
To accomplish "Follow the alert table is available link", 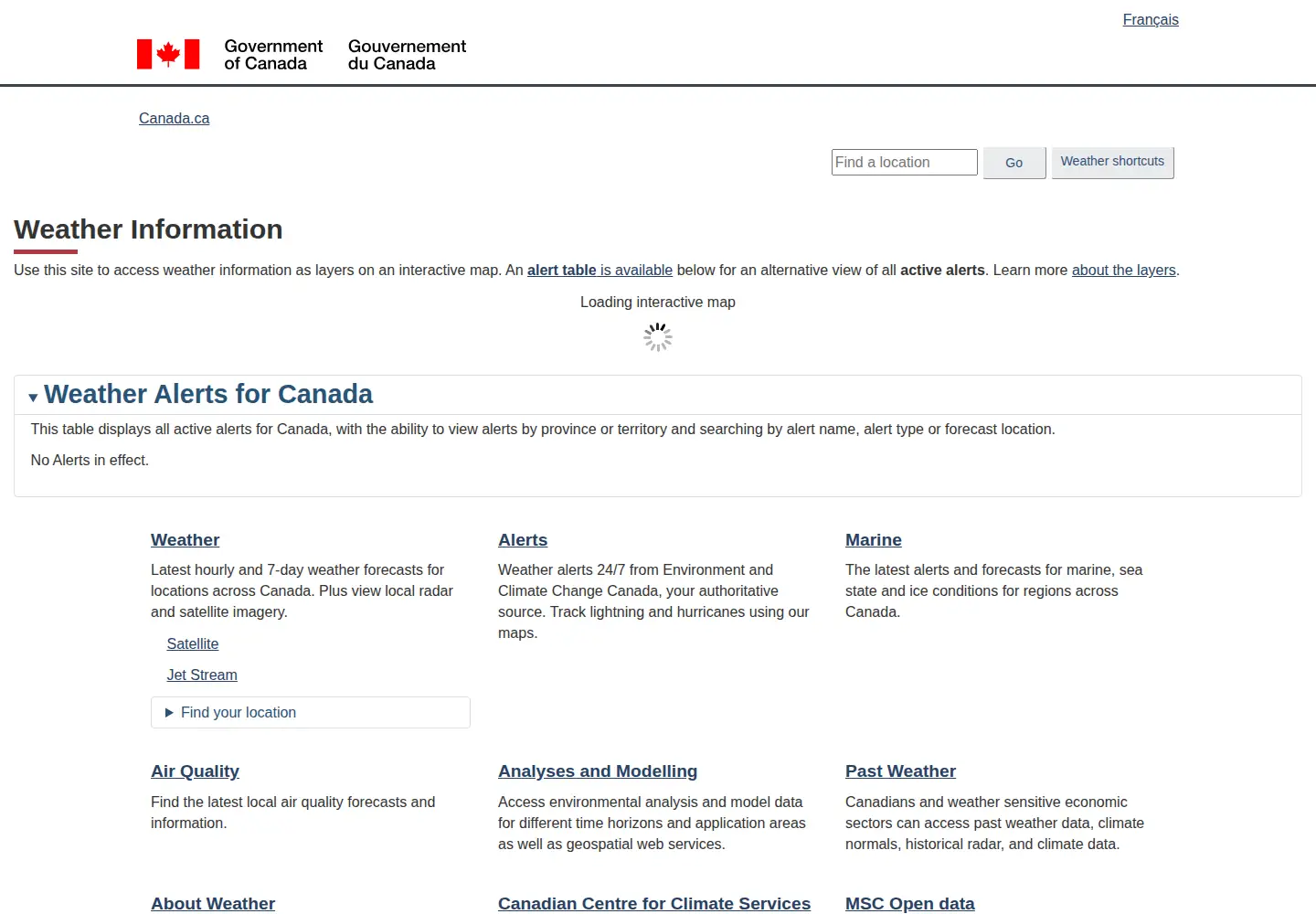I will 600,271.
